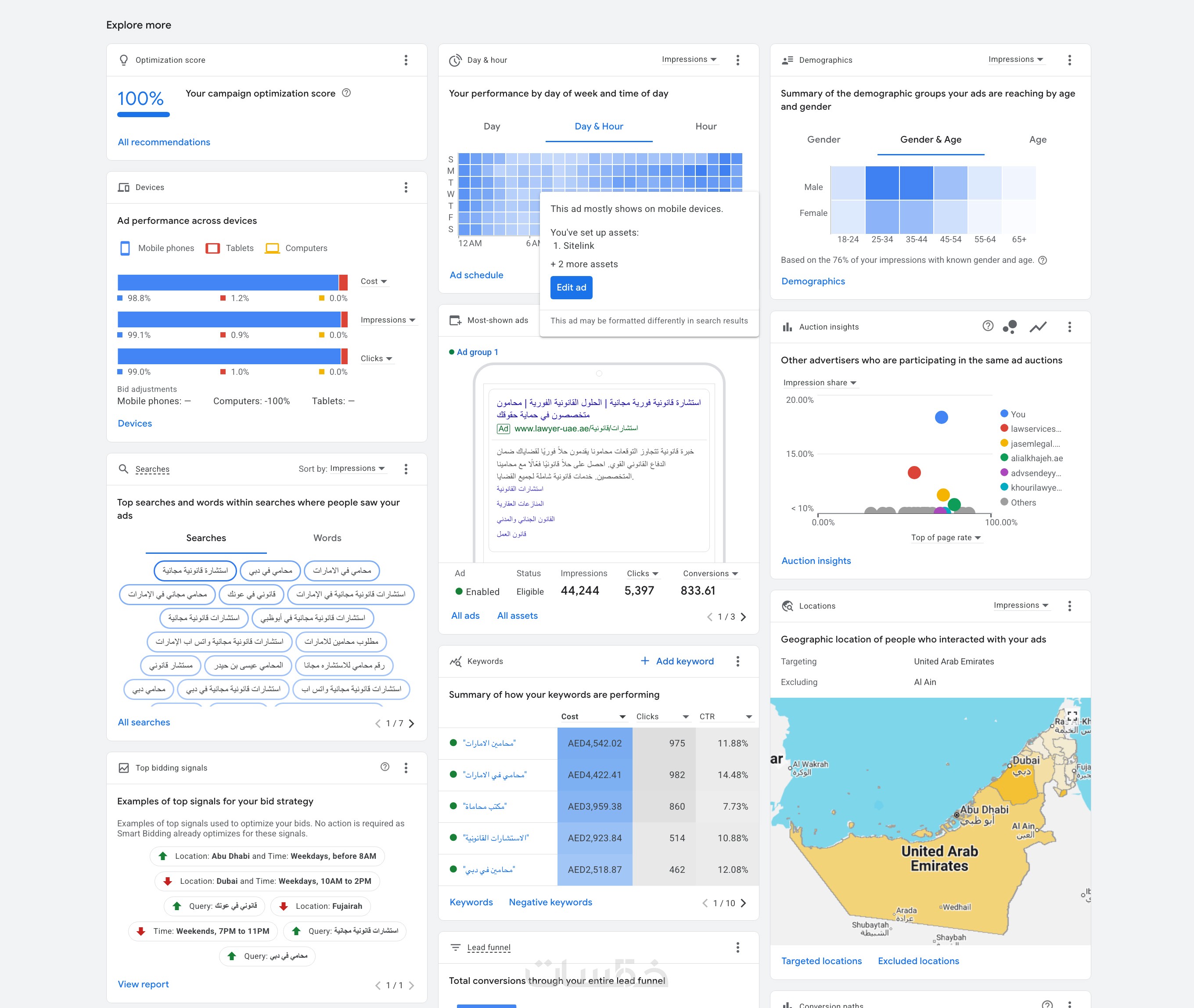The image size is (1194, 1008).
Task: Toggle the Tablets legend item
Action: pyautogui.click(x=230, y=248)
